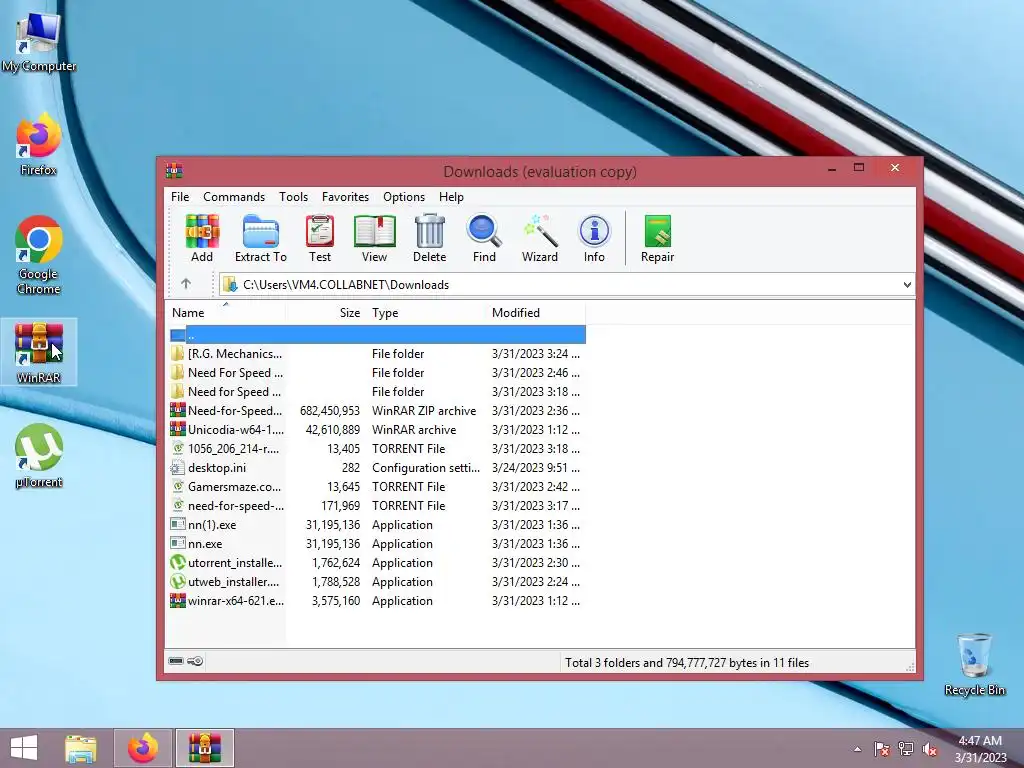Image resolution: width=1024 pixels, height=768 pixels.
Task: Click the Repair toolbar icon
Action: click(x=658, y=238)
